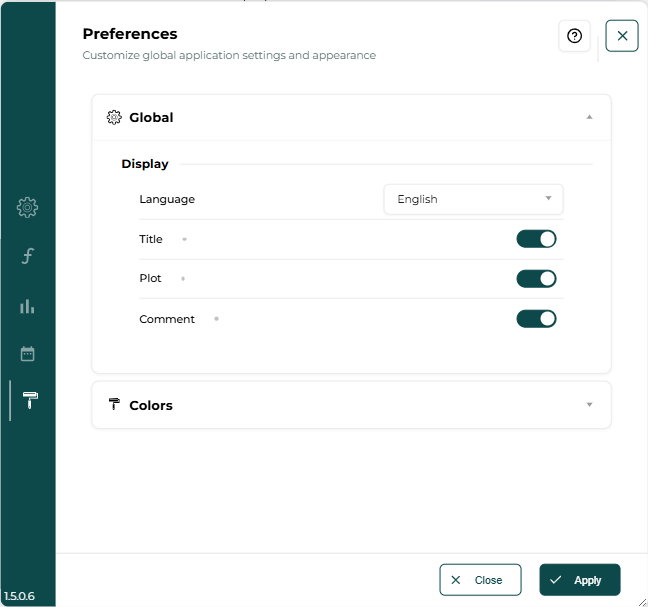The width and height of the screenshot is (648, 607).
Task: Open the gear settings section in sidebar
Action: [27, 208]
